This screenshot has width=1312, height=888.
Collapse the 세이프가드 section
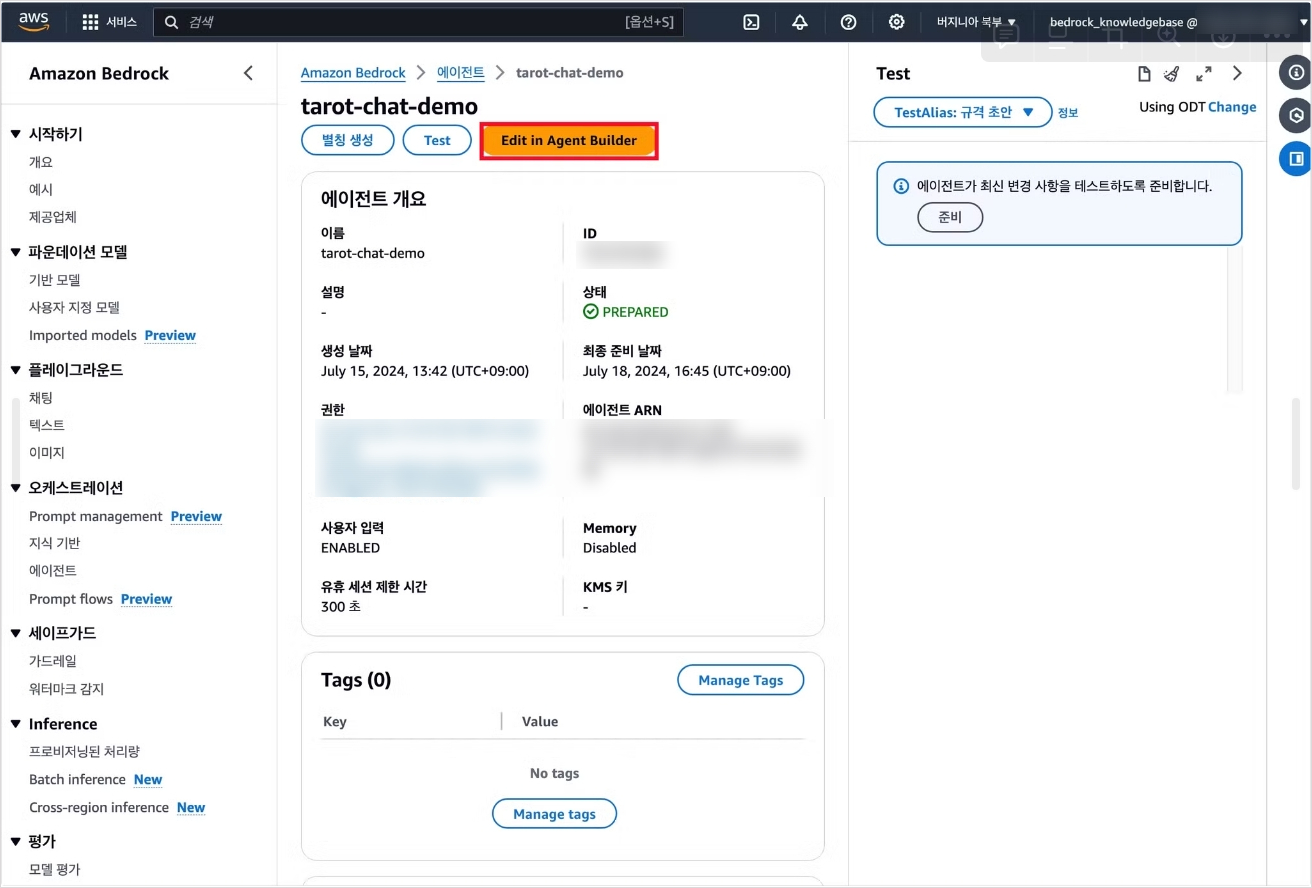(15, 633)
